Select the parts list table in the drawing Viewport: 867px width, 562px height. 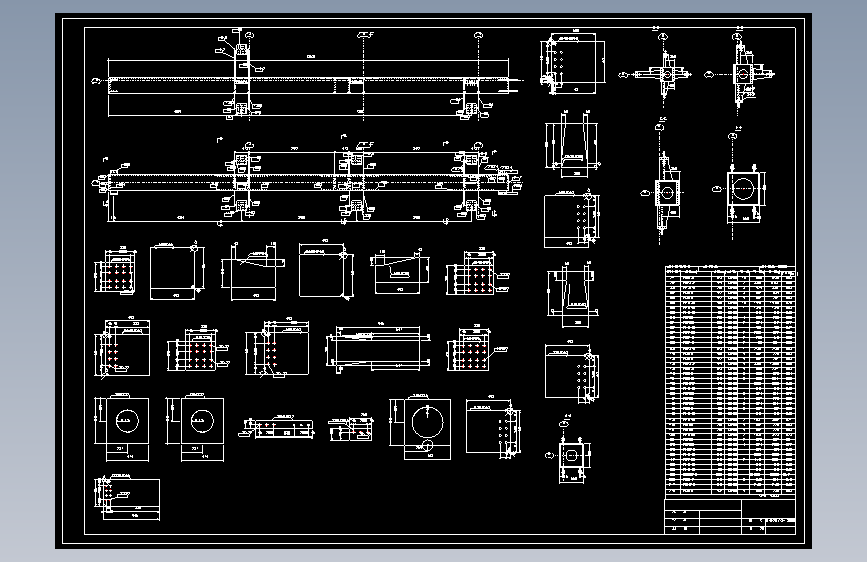(x=730, y=380)
